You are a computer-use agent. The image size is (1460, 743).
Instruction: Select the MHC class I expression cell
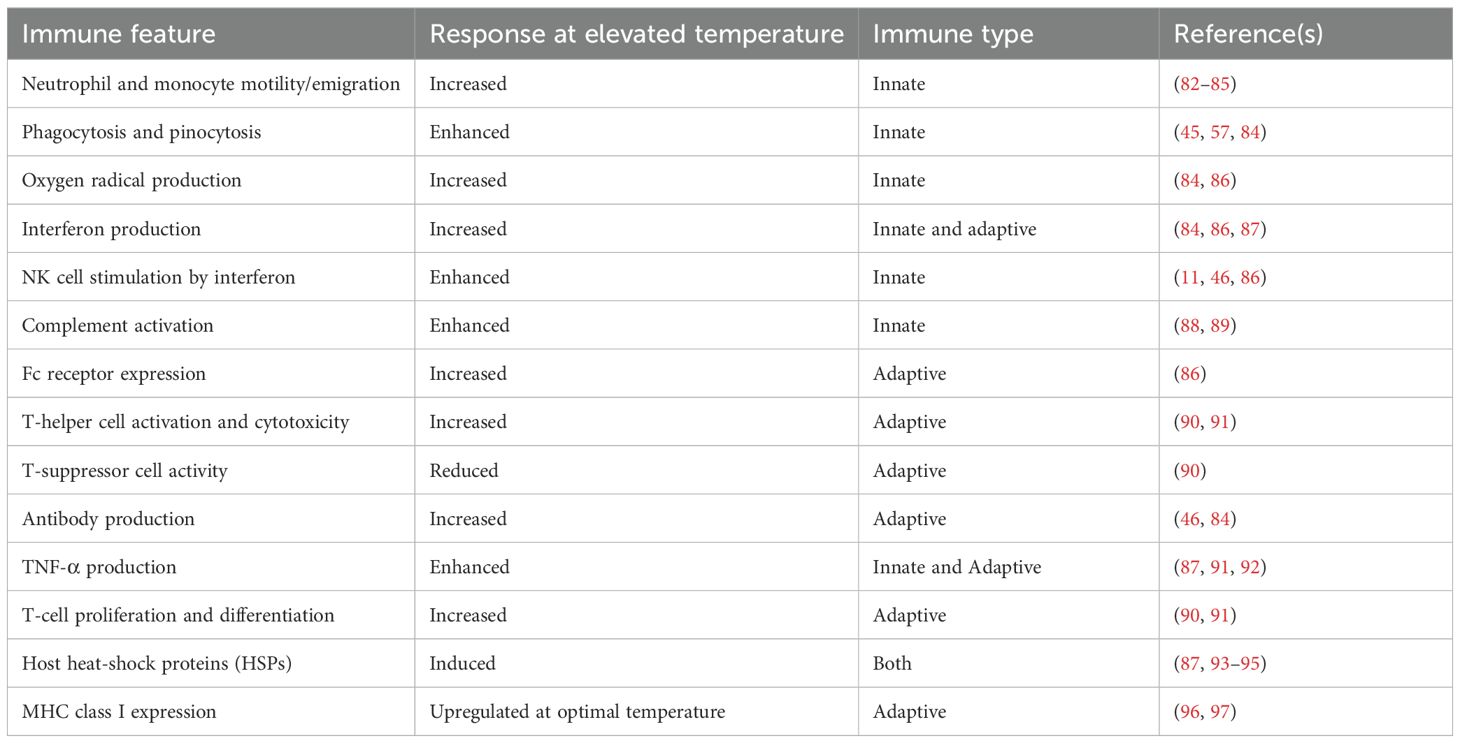pyautogui.click(x=118, y=712)
